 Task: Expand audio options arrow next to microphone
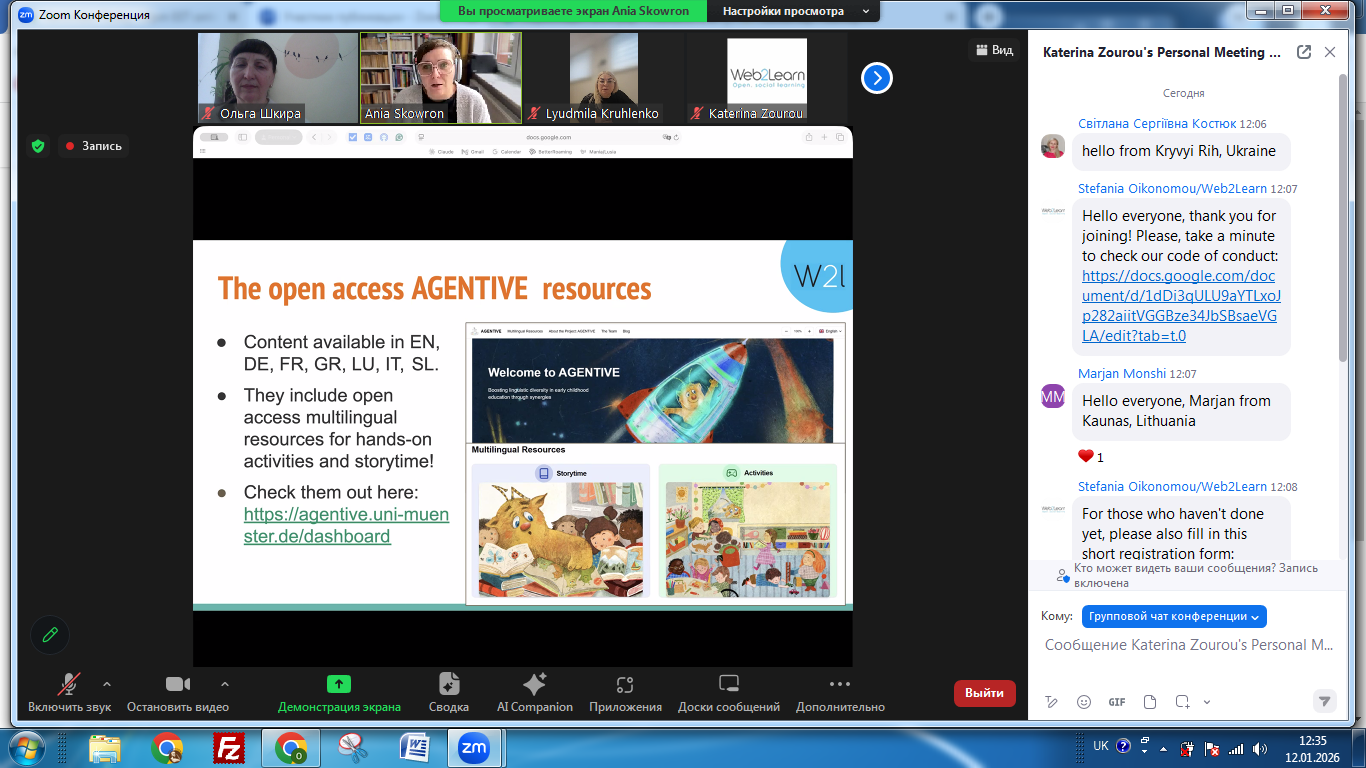click(x=107, y=684)
